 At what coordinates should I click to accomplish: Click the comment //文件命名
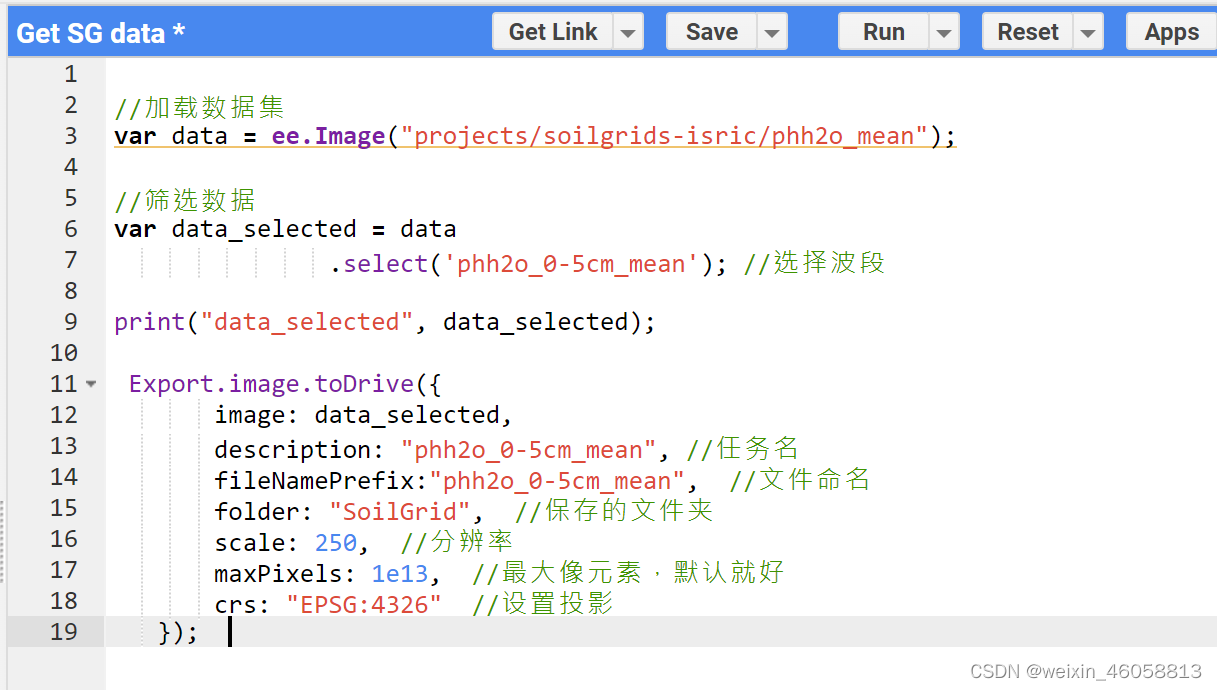click(800, 480)
